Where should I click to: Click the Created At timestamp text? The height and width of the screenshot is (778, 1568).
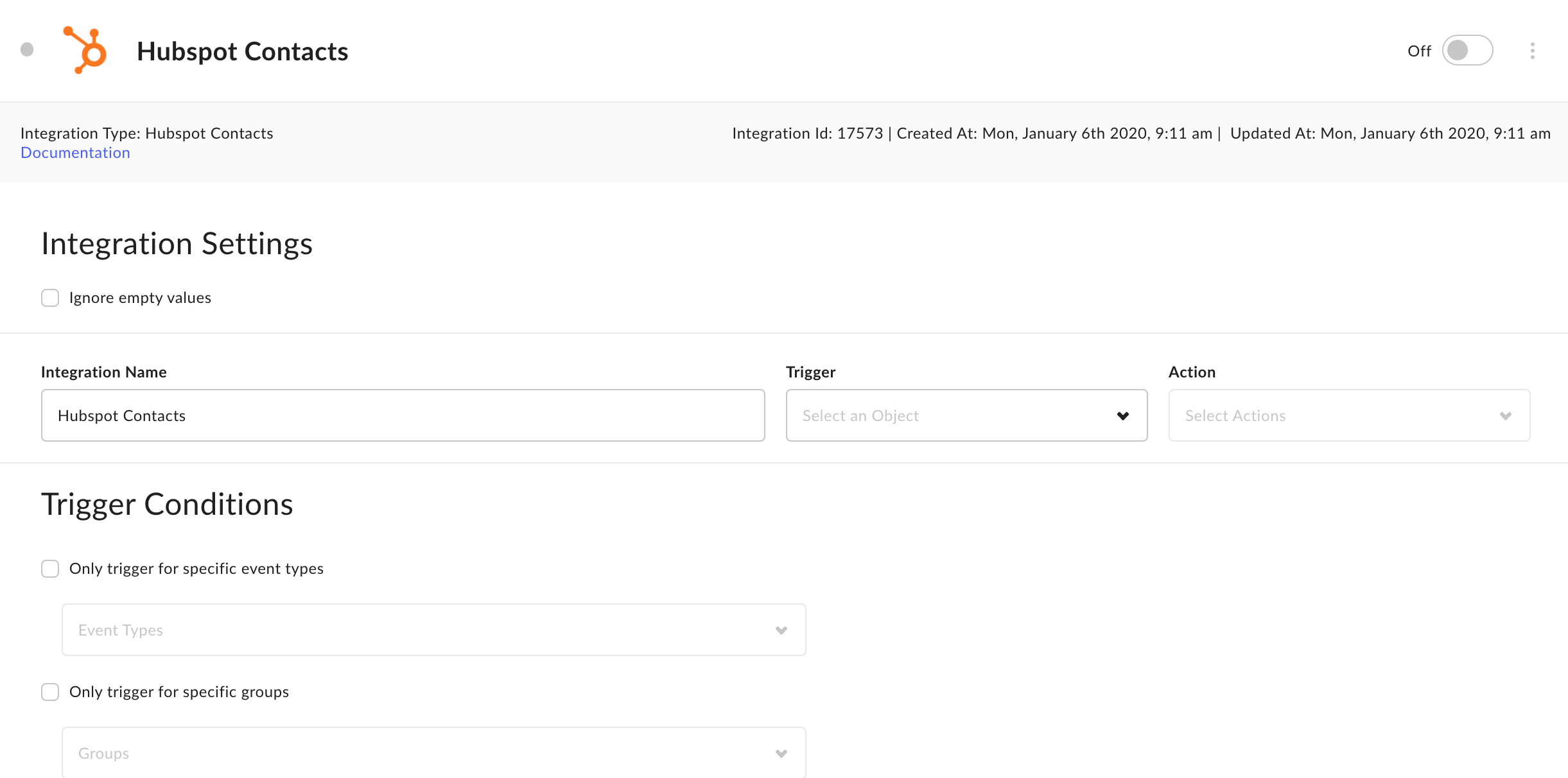click(1054, 134)
